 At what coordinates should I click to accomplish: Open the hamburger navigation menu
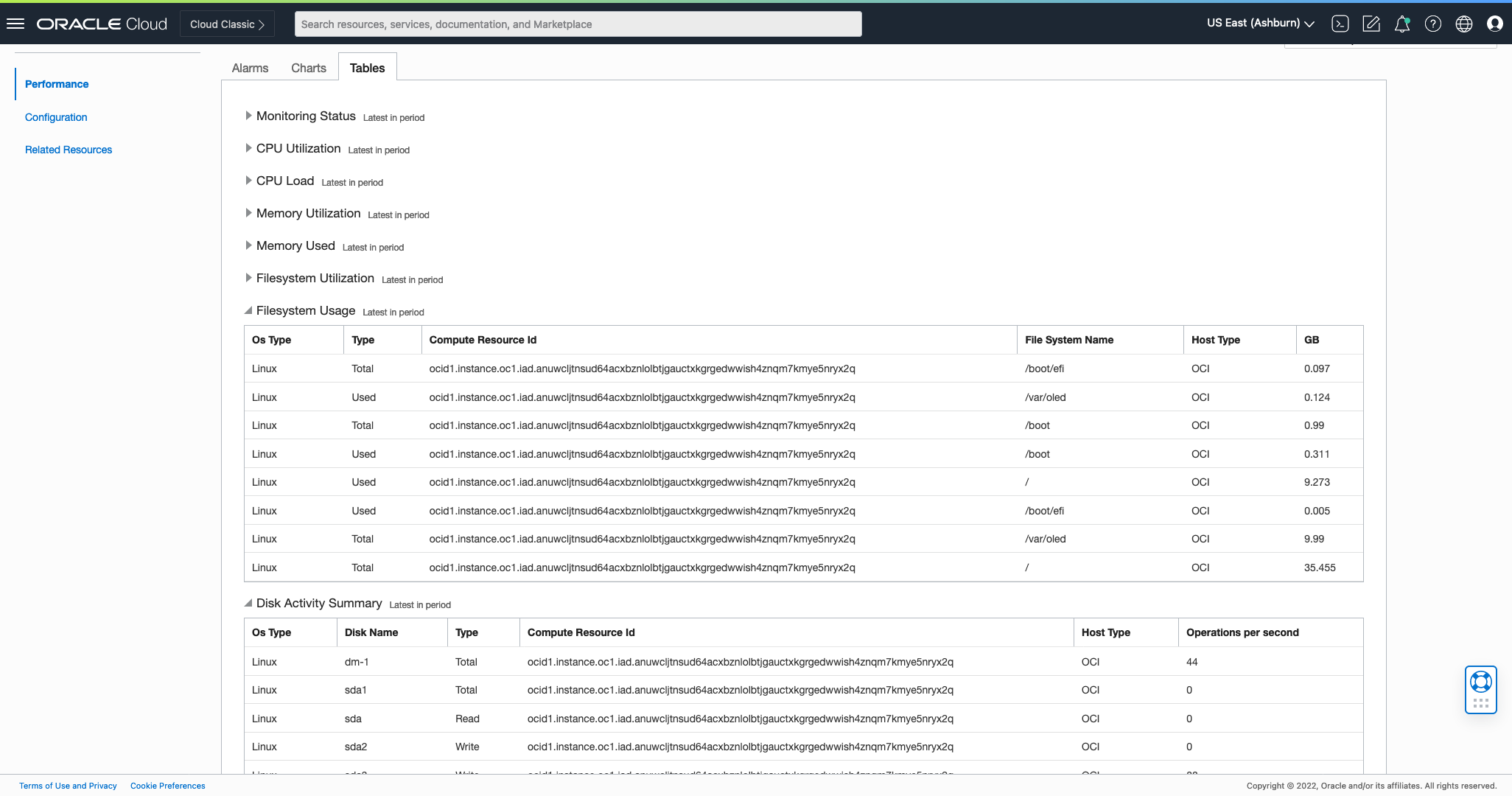tap(15, 24)
